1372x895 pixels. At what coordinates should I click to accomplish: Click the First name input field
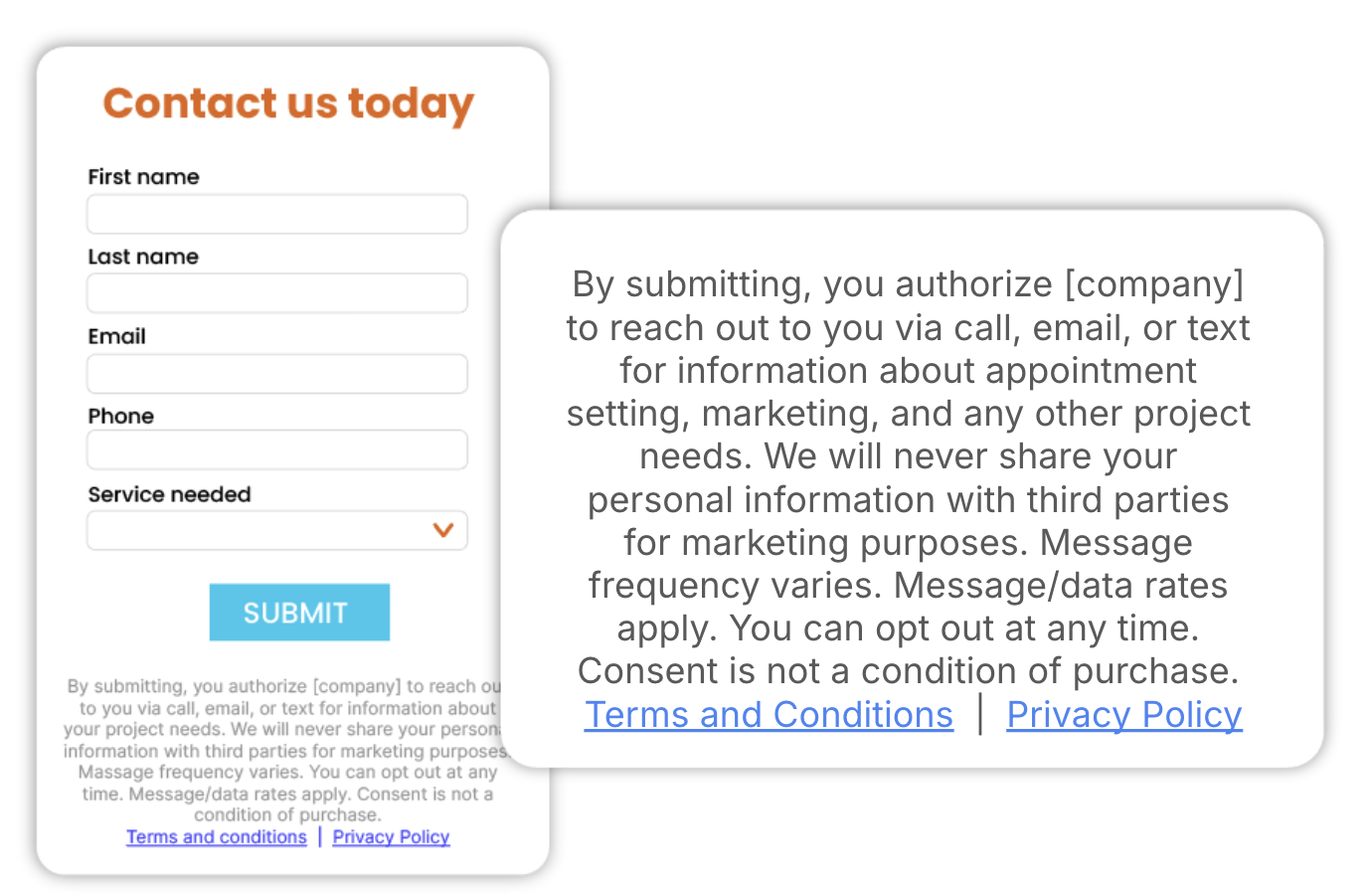tap(276, 214)
